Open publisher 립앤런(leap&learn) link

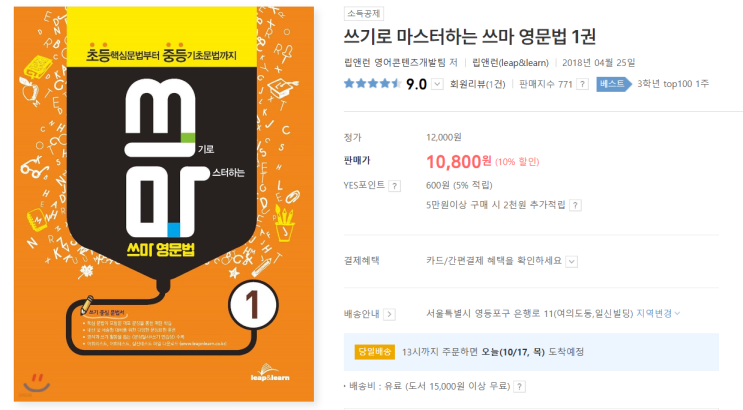[510, 63]
